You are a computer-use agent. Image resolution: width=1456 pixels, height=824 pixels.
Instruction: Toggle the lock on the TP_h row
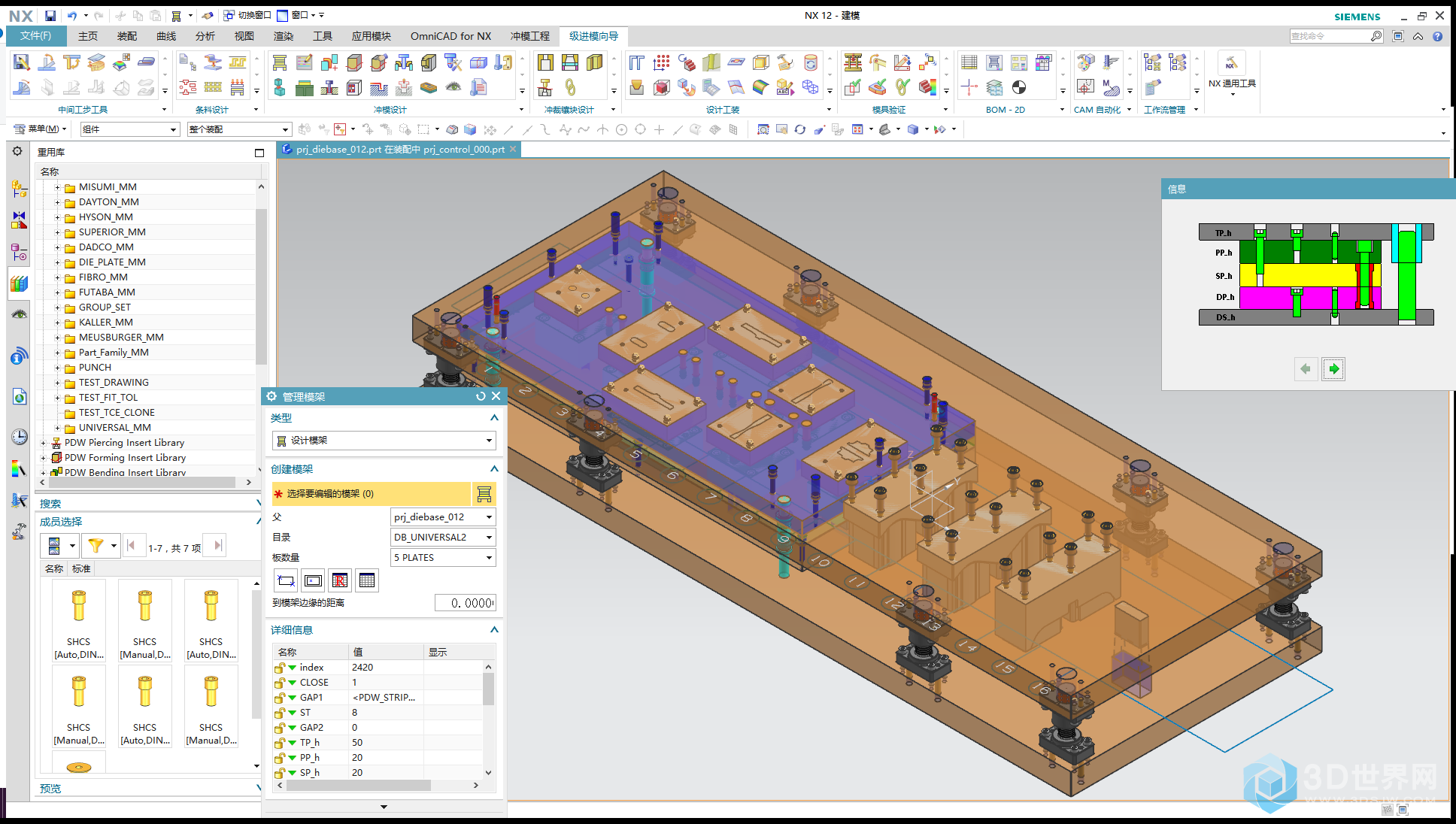click(280, 743)
